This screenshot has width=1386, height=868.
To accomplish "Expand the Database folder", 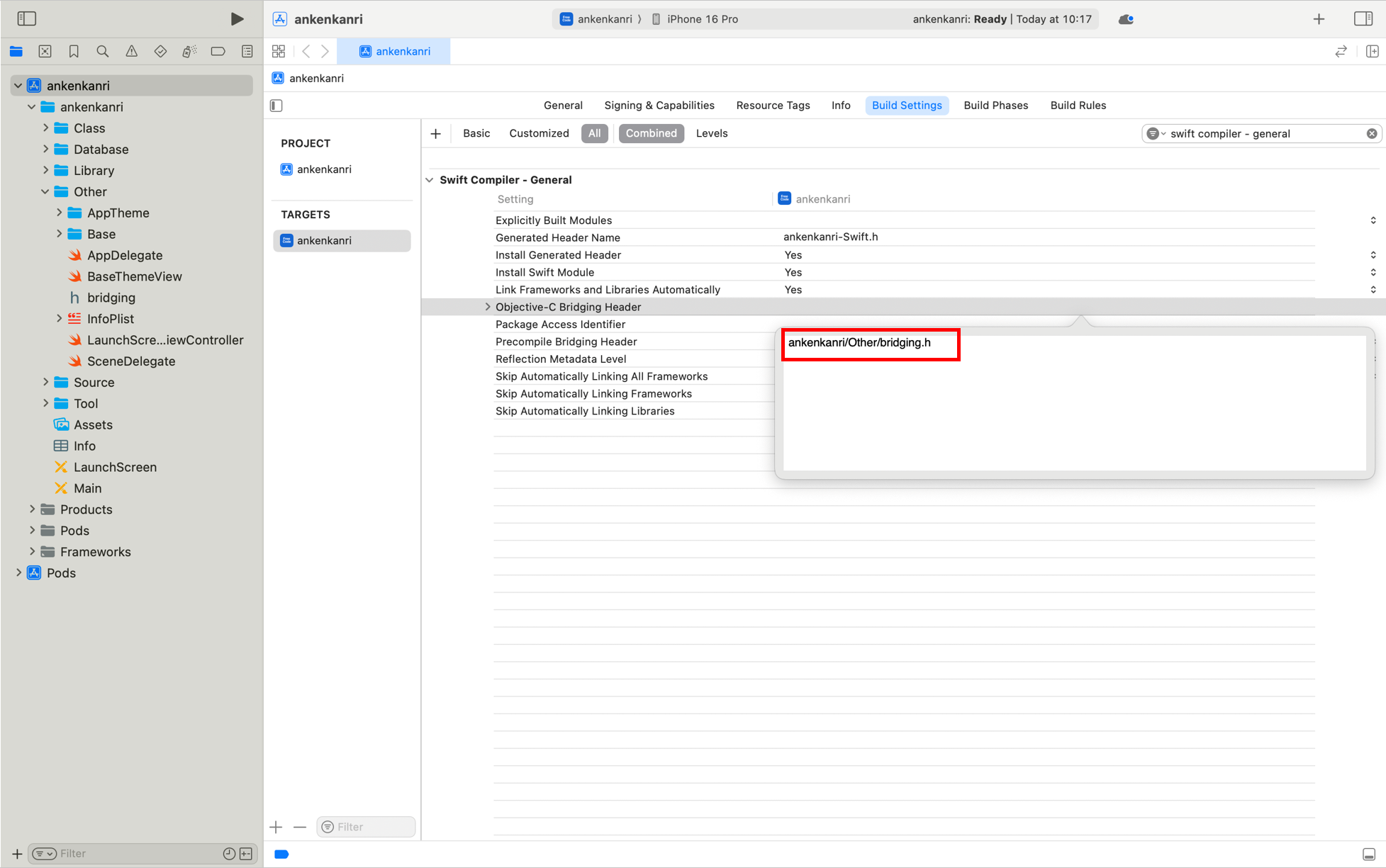I will coord(45,150).
